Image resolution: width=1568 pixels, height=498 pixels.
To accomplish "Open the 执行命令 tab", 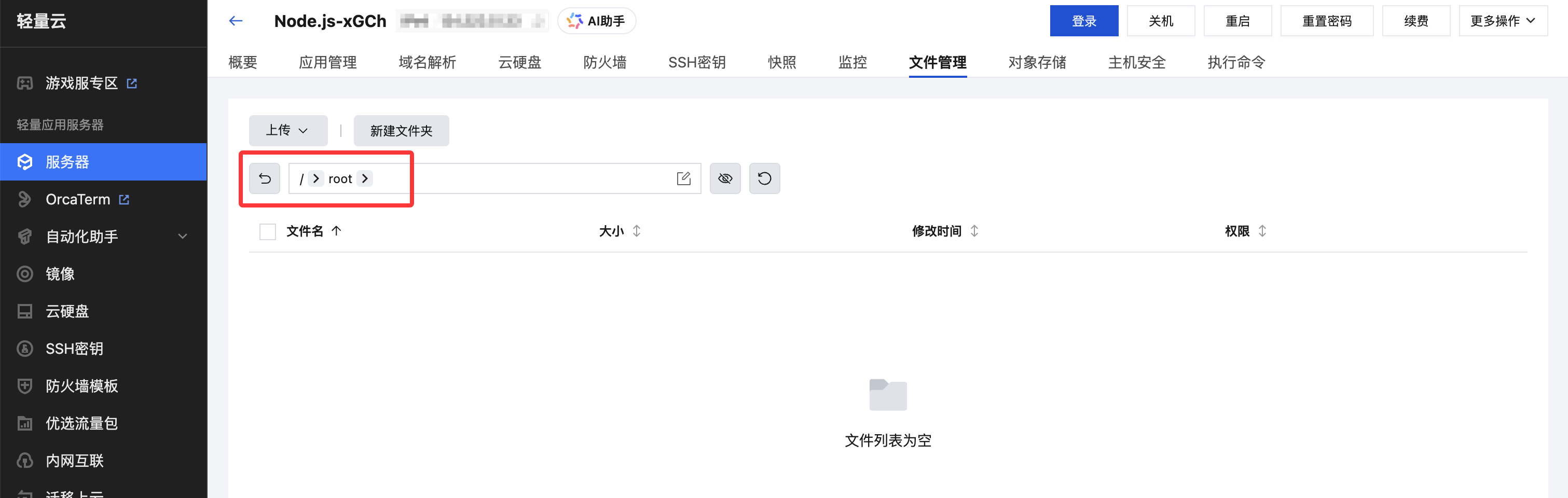I will pyautogui.click(x=1236, y=62).
